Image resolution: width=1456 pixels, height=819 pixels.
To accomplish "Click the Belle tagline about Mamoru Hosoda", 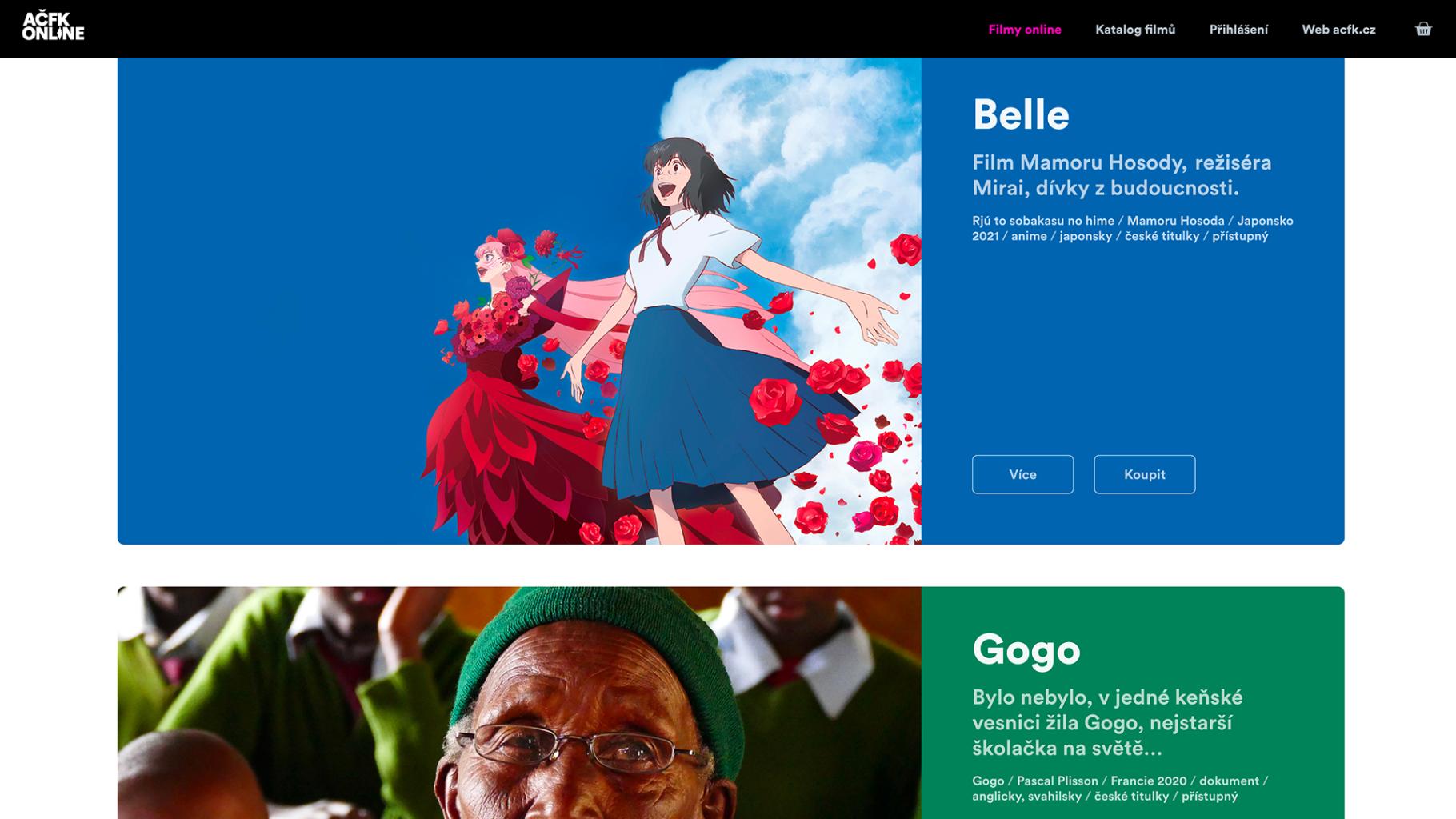I will (1122, 175).
